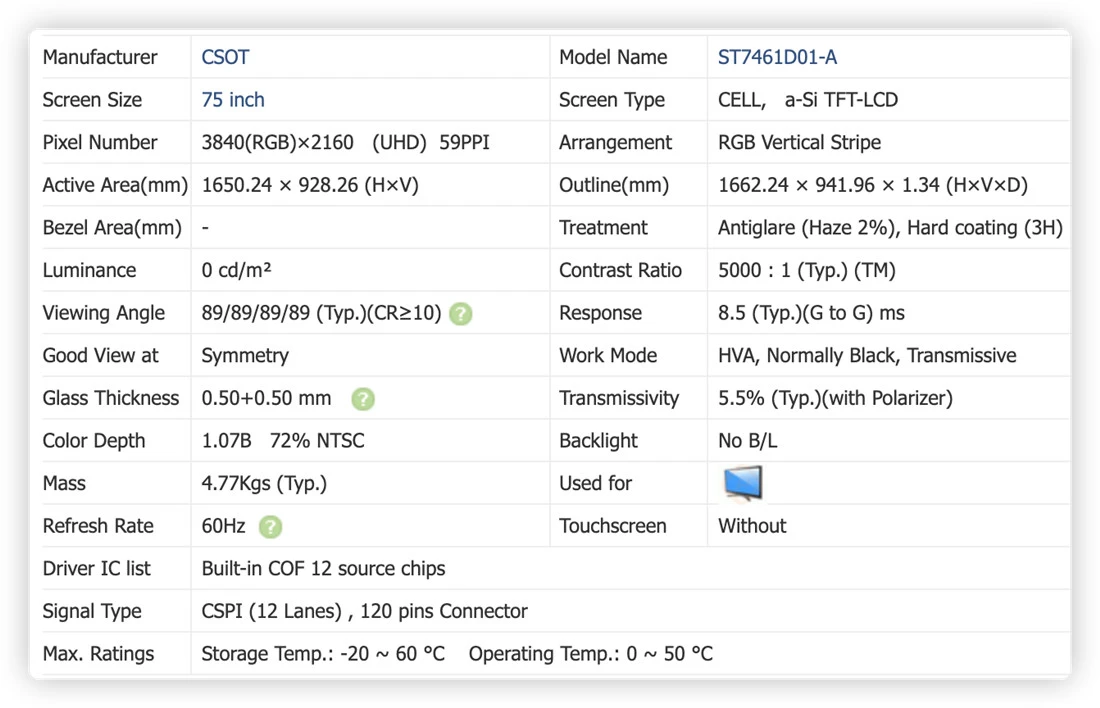Select the Signal Type row label
Image resolution: width=1100 pixels, height=708 pixels.
[92, 611]
